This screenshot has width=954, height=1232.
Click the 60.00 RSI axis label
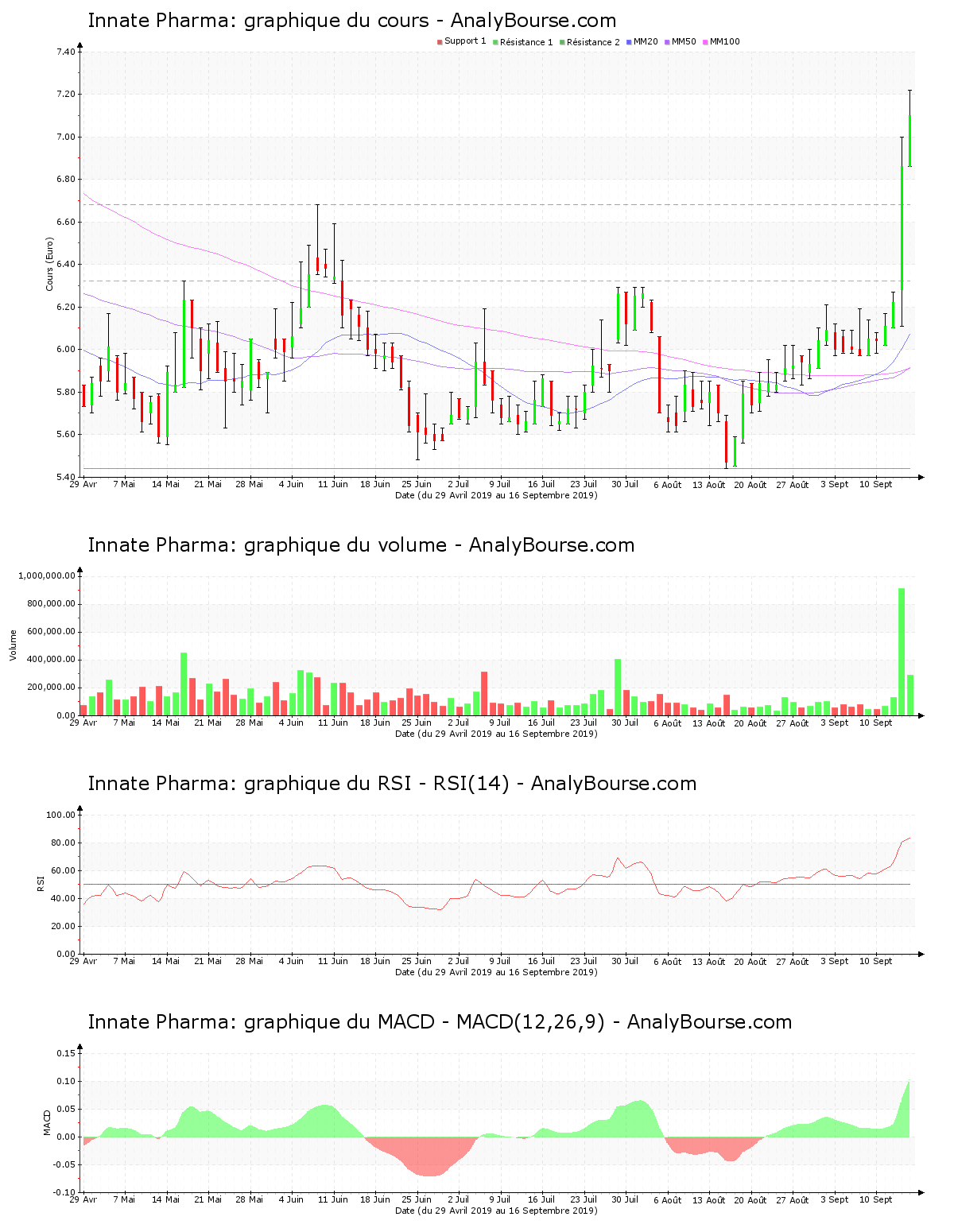[64, 870]
